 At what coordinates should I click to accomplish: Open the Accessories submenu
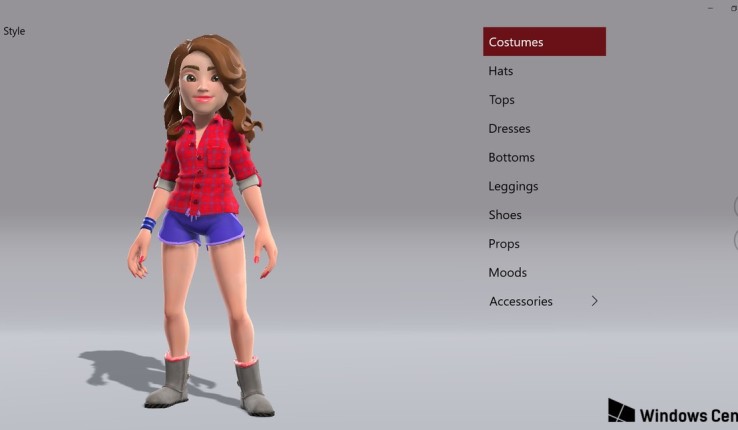click(x=521, y=302)
